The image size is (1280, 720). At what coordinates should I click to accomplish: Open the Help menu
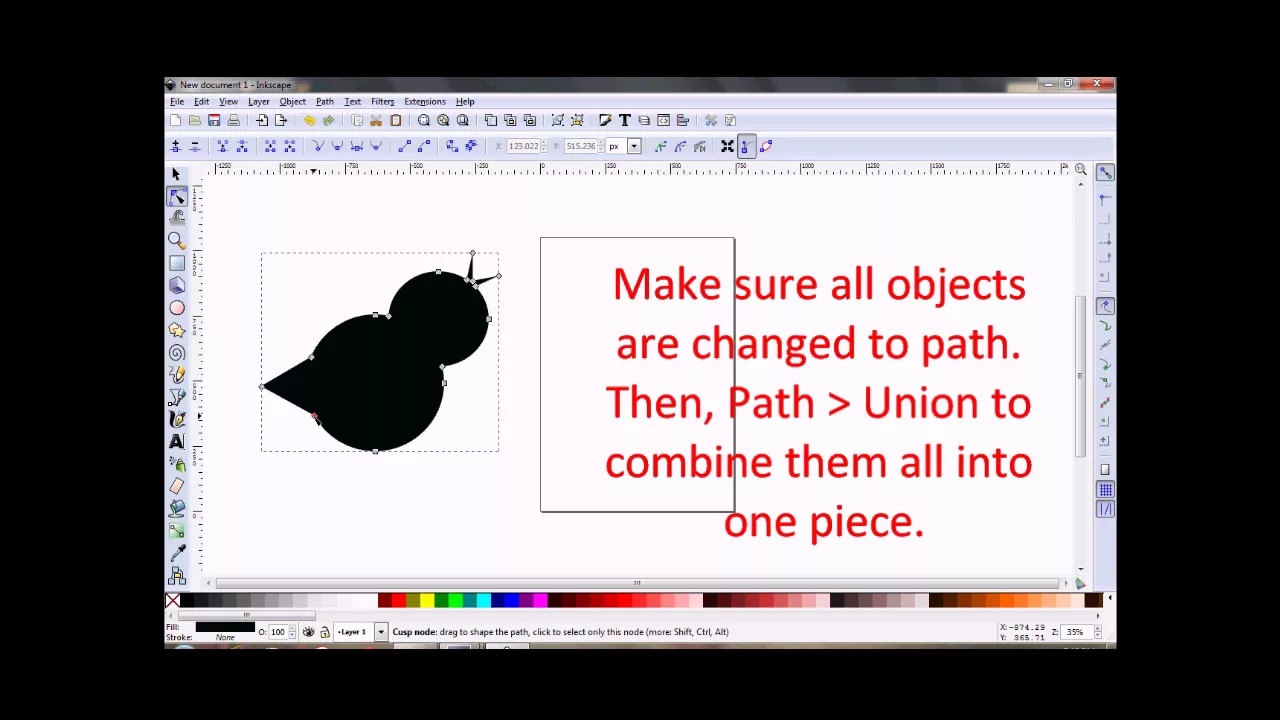465,101
